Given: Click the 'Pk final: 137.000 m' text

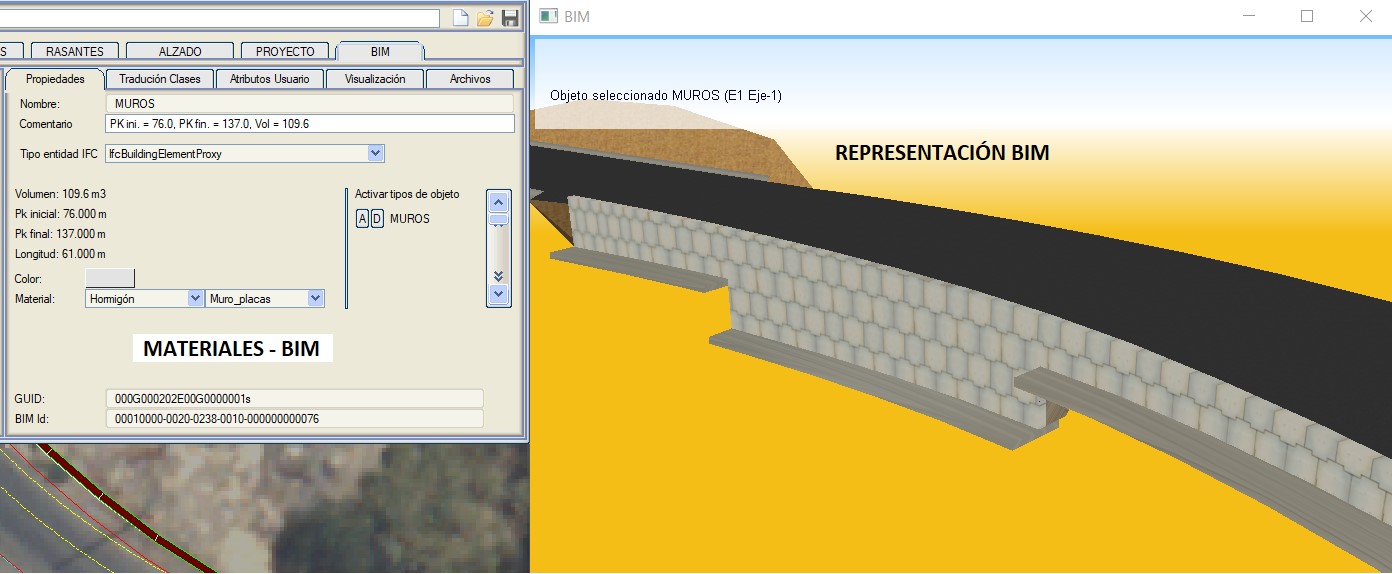Looking at the screenshot, I should 61,233.
